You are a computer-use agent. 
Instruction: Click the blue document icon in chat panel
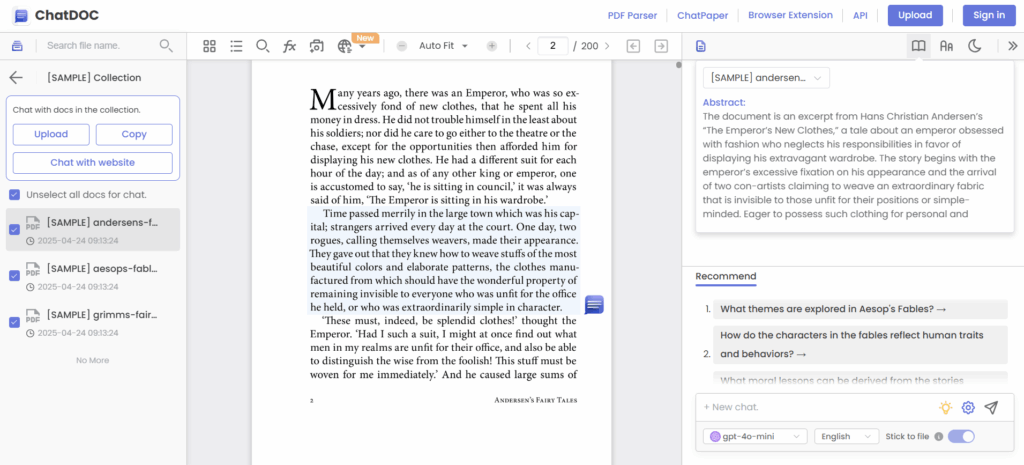coord(701,46)
